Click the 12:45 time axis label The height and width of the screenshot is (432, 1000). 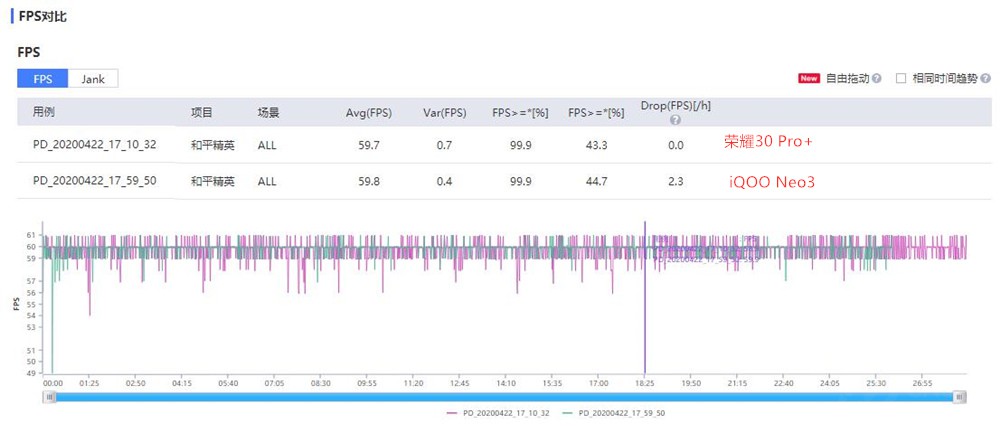[x=459, y=384]
